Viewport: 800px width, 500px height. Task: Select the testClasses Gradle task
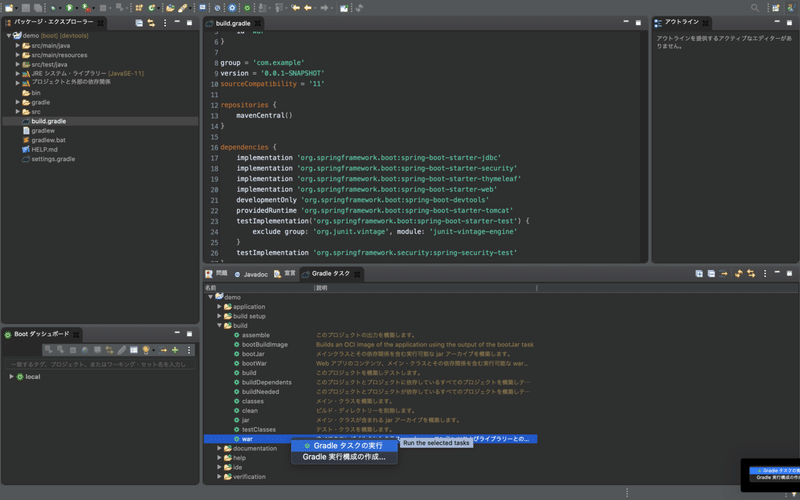coord(259,430)
